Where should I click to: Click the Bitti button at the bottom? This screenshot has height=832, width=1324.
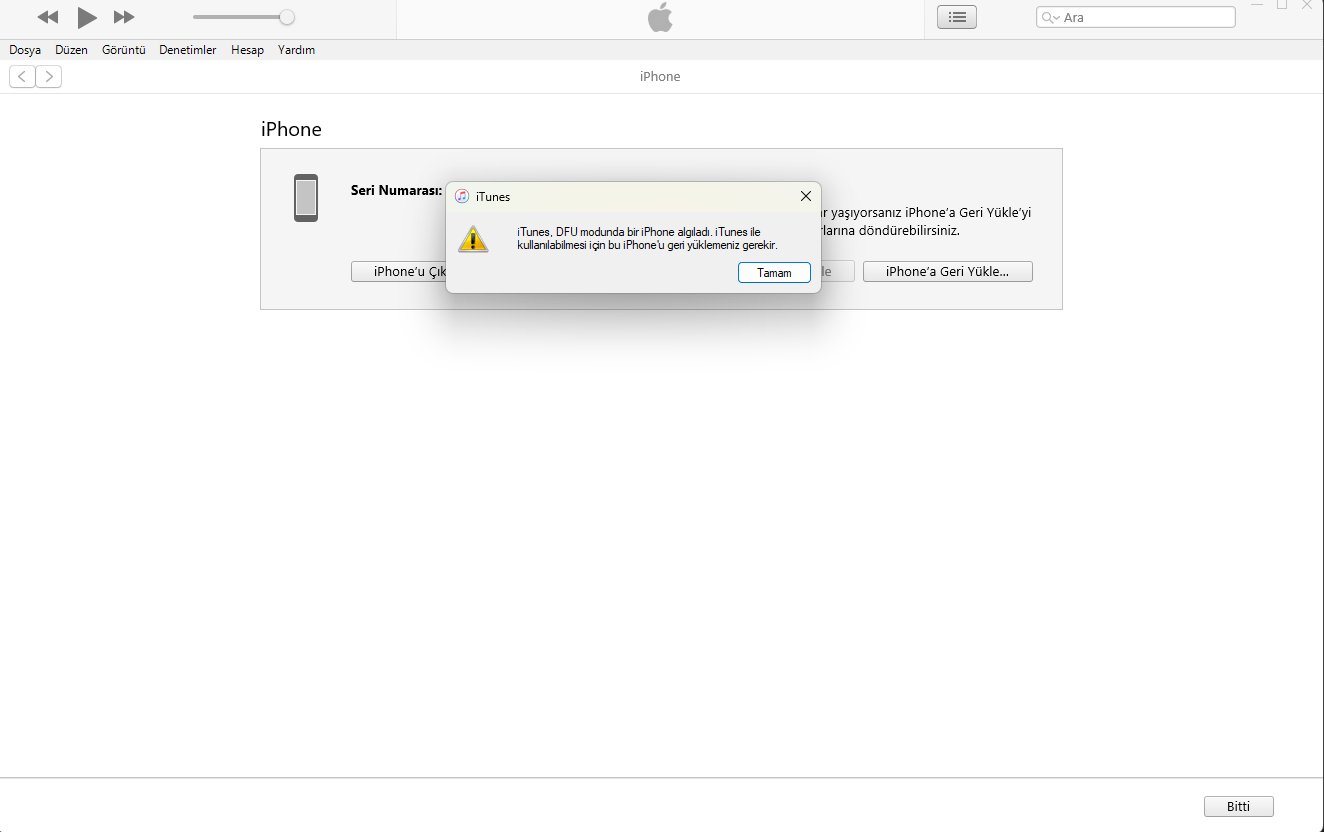point(1238,806)
